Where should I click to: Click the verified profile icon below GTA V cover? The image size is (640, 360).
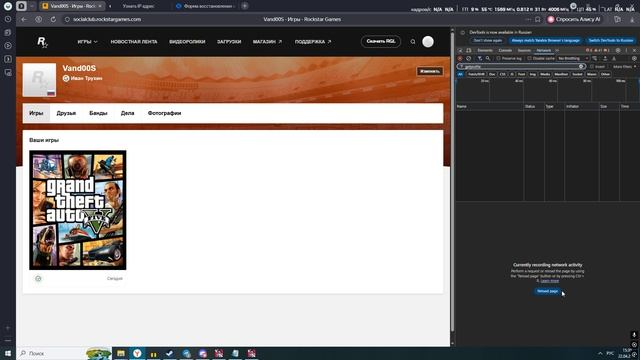point(38,278)
